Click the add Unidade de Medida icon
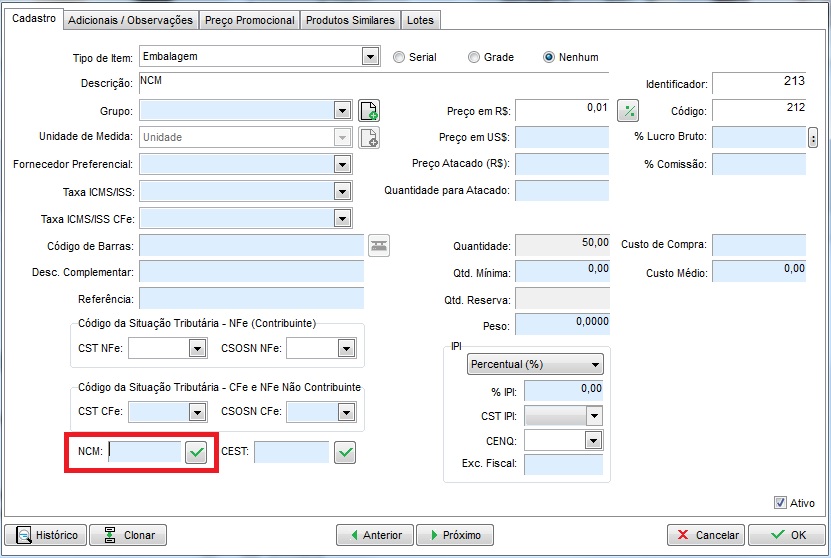The width and height of the screenshot is (831, 558). click(369, 137)
